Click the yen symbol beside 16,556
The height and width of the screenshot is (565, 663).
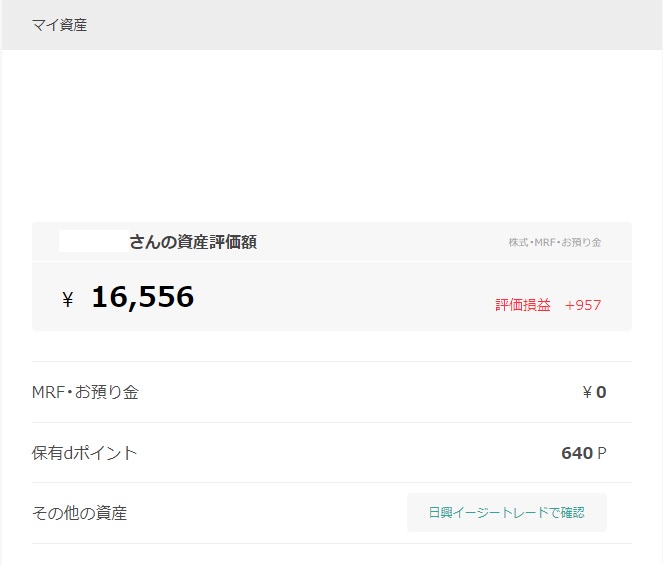tap(68, 299)
